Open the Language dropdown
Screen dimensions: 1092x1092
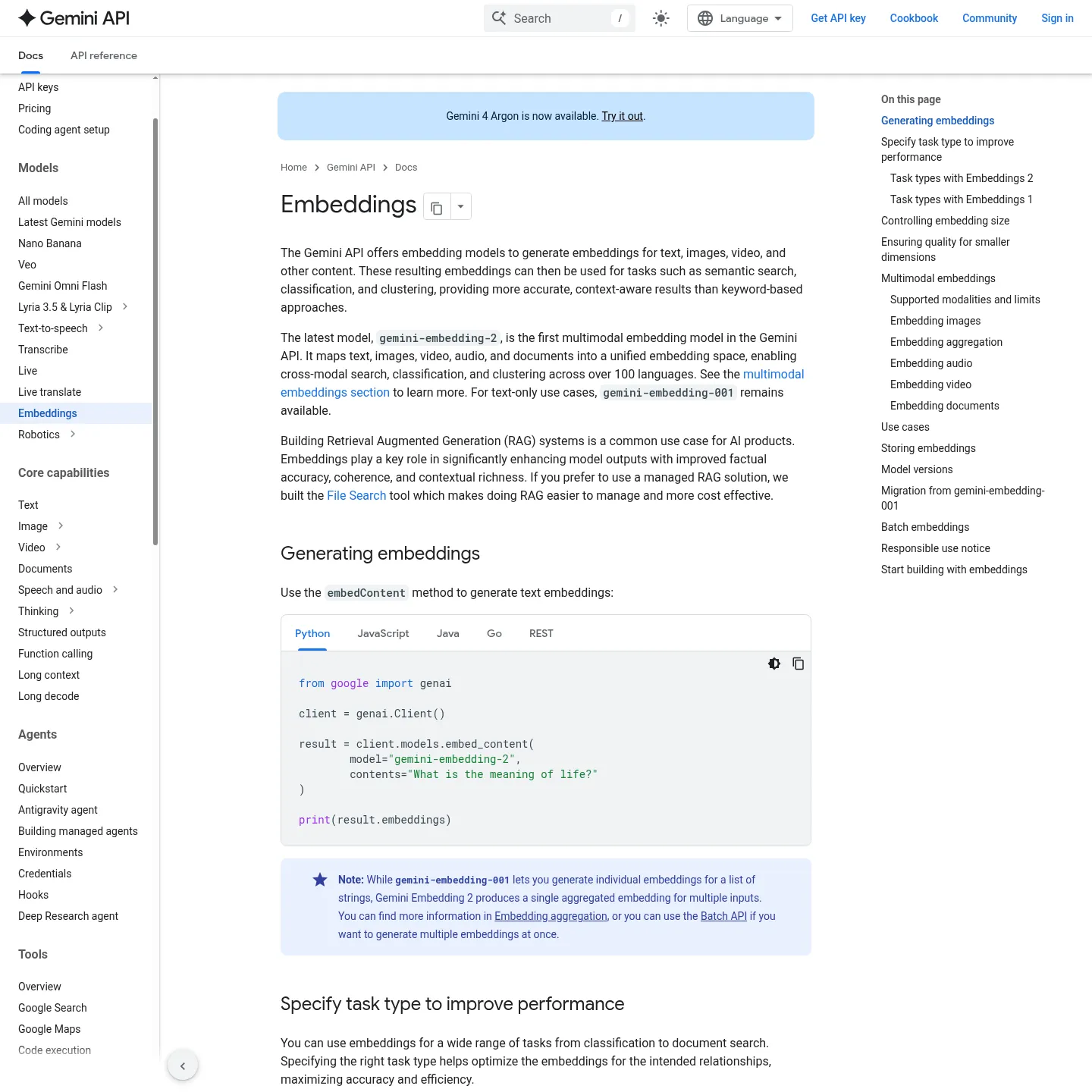[x=739, y=18]
